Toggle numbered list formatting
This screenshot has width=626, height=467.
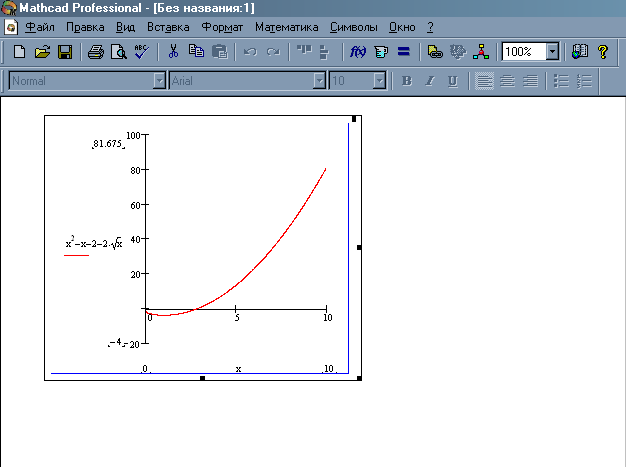click(584, 81)
